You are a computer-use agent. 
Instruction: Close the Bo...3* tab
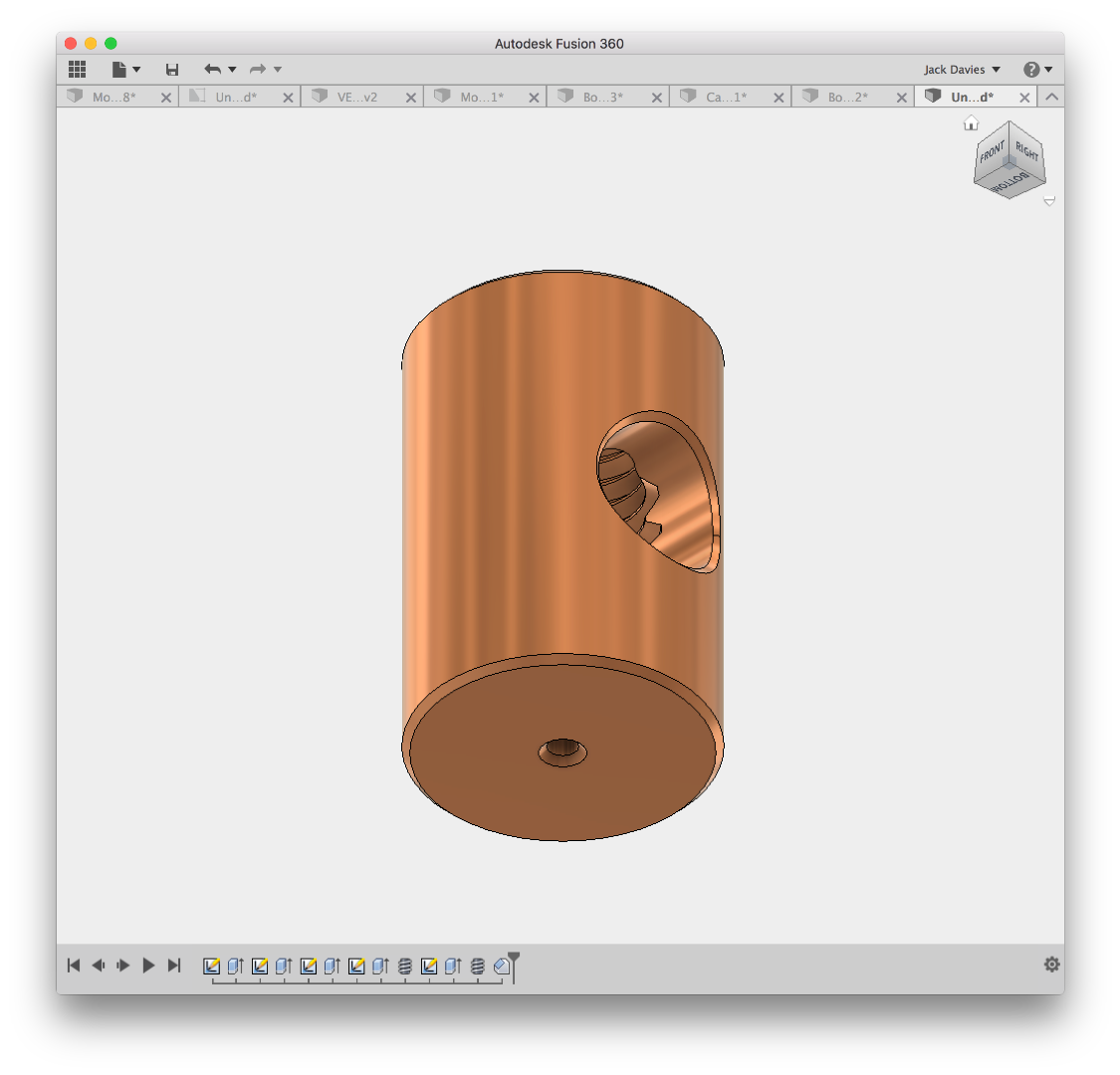point(656,98)
